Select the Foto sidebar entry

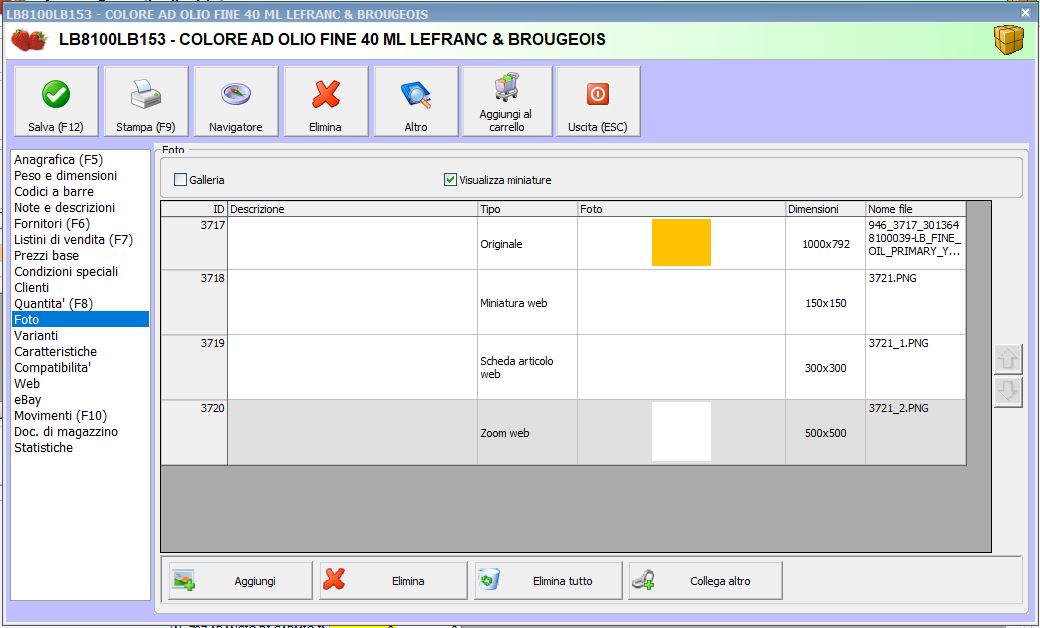coord(80,319)
